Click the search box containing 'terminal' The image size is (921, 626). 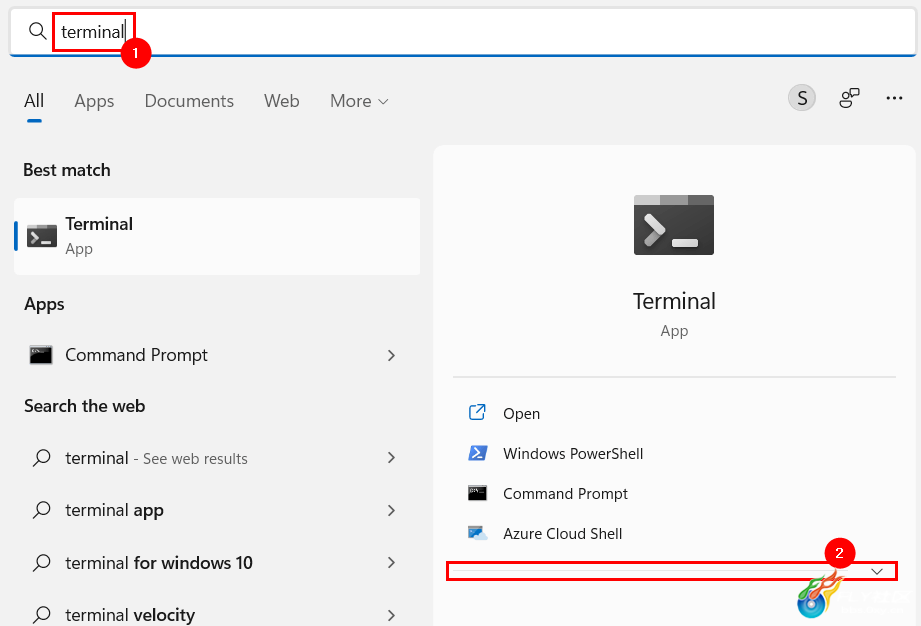tap(463, 31)
